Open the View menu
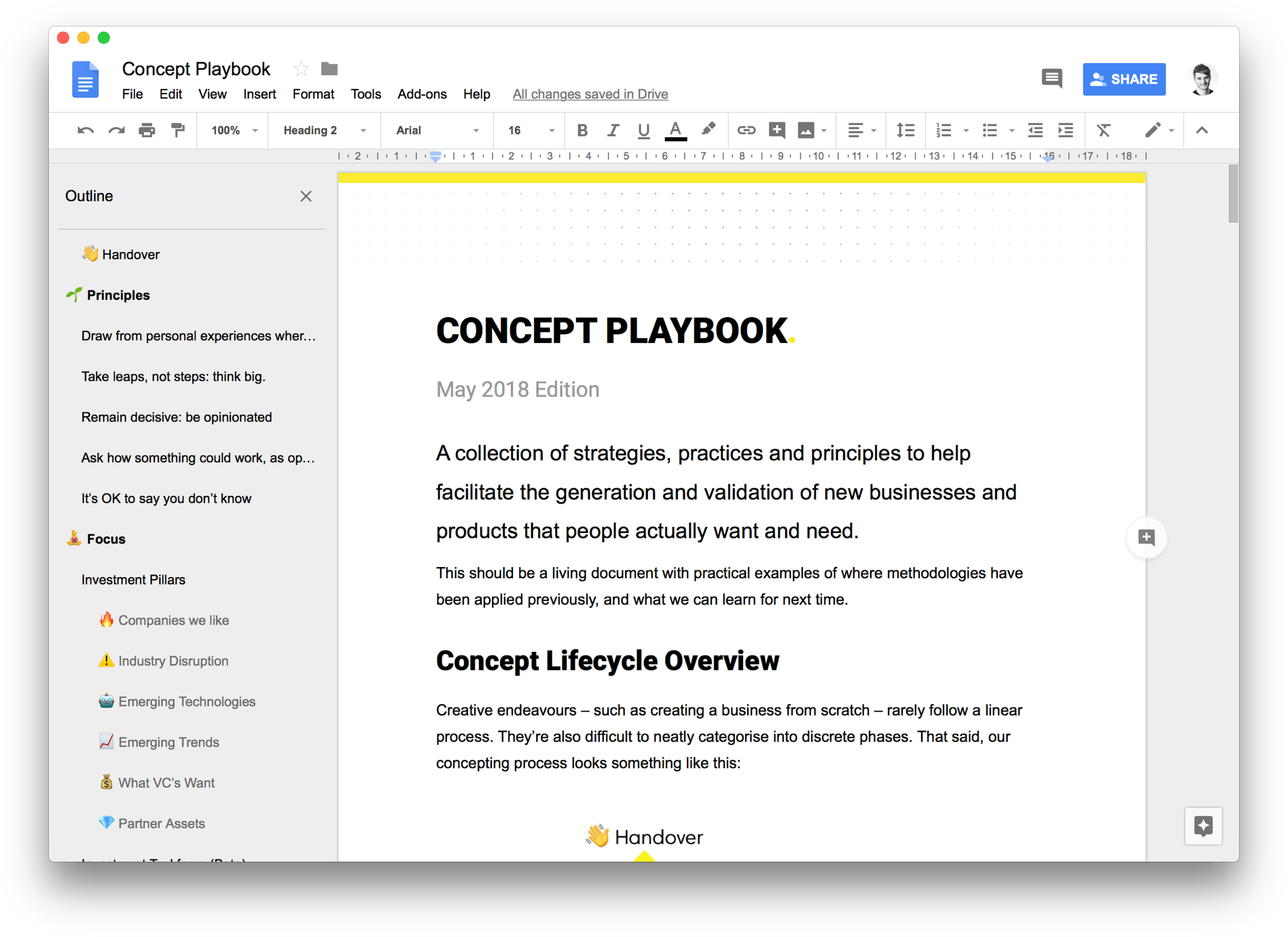Viewport: 1288px width, 937px height. (x=213, y=94)
